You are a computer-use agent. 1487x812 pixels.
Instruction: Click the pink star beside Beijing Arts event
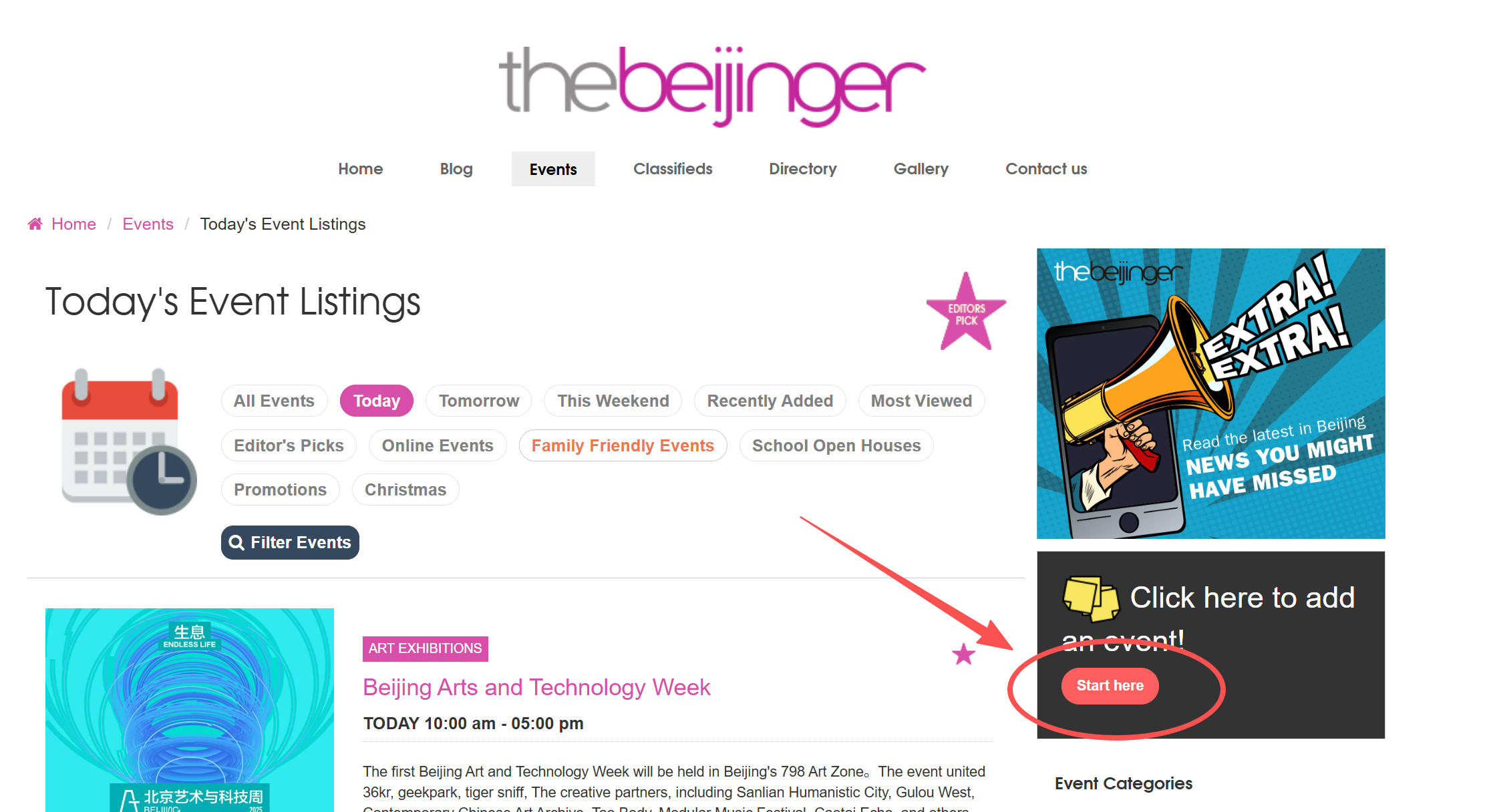coord(963,654)
